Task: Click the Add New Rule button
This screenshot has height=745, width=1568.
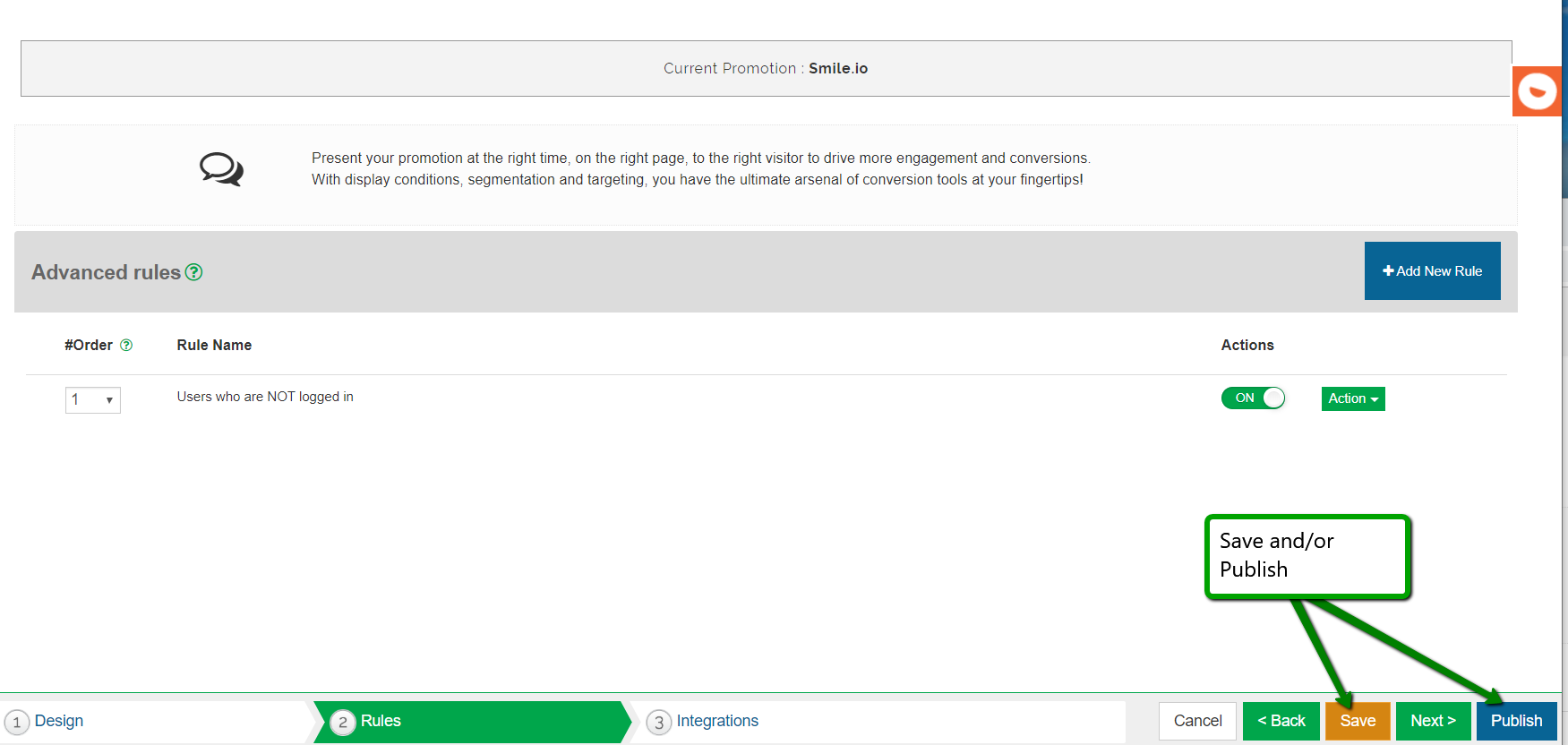Action: pyautogui.click(x=1432, y=271)
